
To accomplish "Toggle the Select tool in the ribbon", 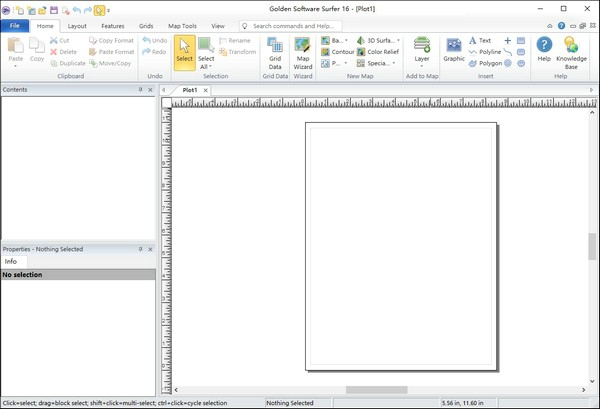I will 184,51.
